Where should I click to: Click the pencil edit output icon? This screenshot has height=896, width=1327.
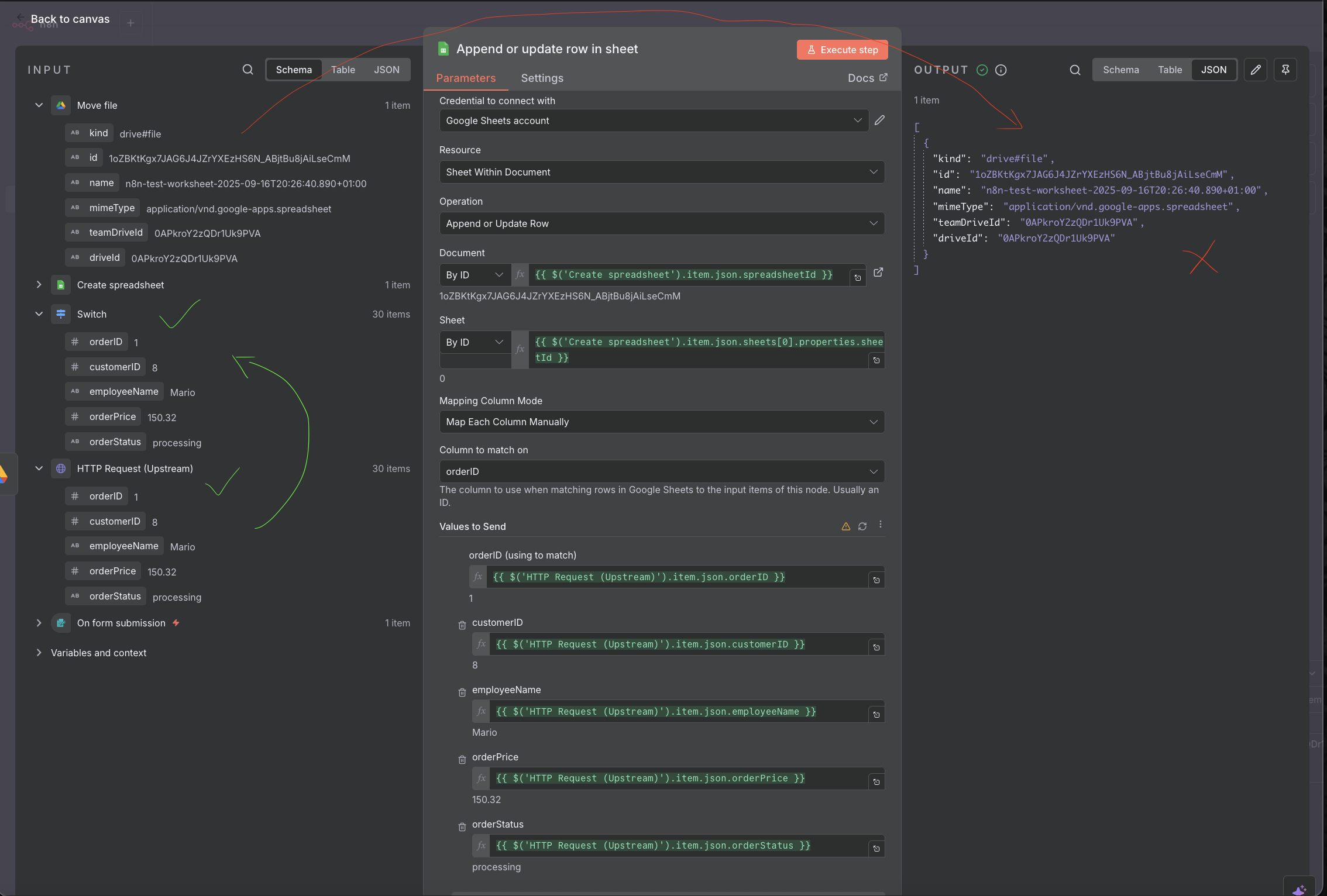1256,70
